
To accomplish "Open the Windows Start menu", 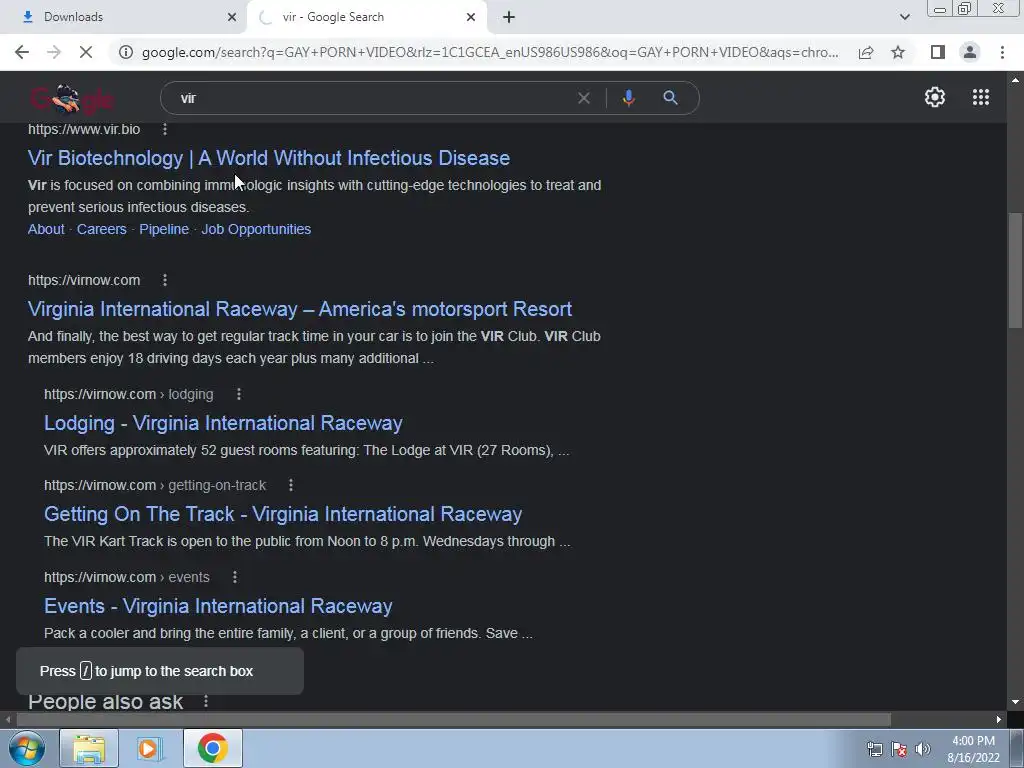I will 27,748.
